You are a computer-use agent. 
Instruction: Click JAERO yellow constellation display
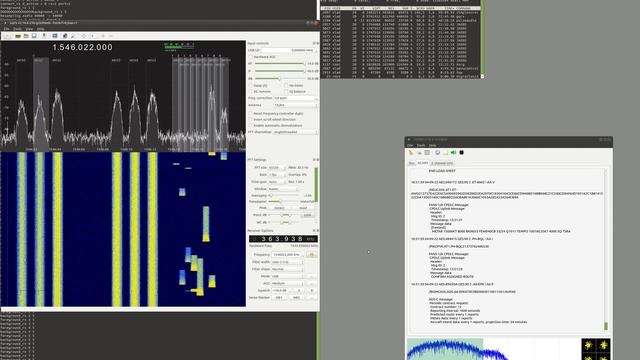[x=596, y=349]
